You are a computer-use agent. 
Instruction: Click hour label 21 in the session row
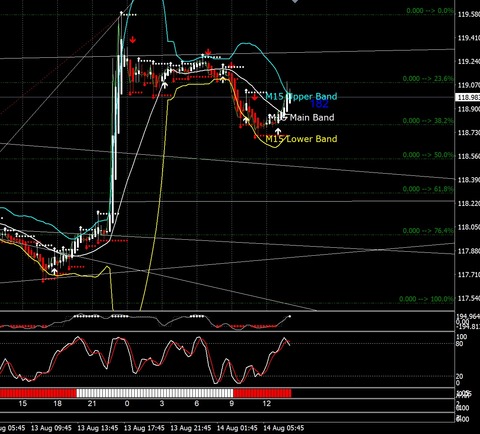[x=92, y=404]
